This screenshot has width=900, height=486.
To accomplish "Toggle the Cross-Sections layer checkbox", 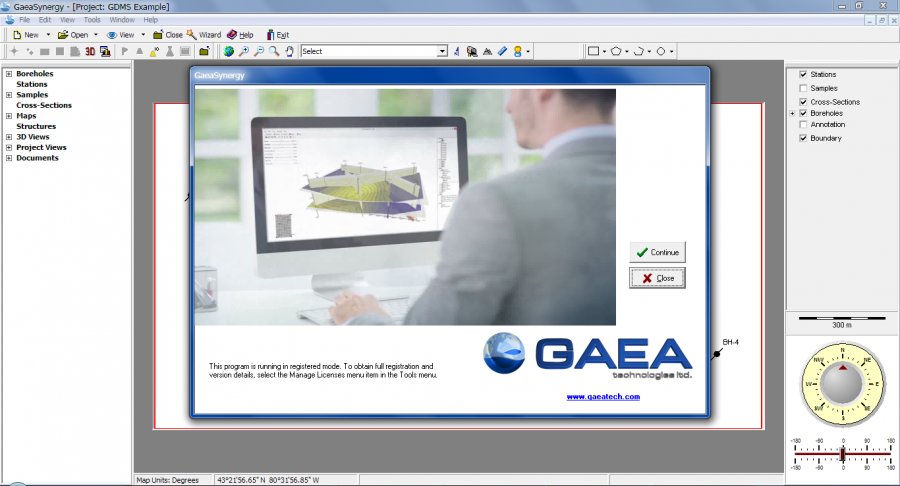I will [803, 102].
